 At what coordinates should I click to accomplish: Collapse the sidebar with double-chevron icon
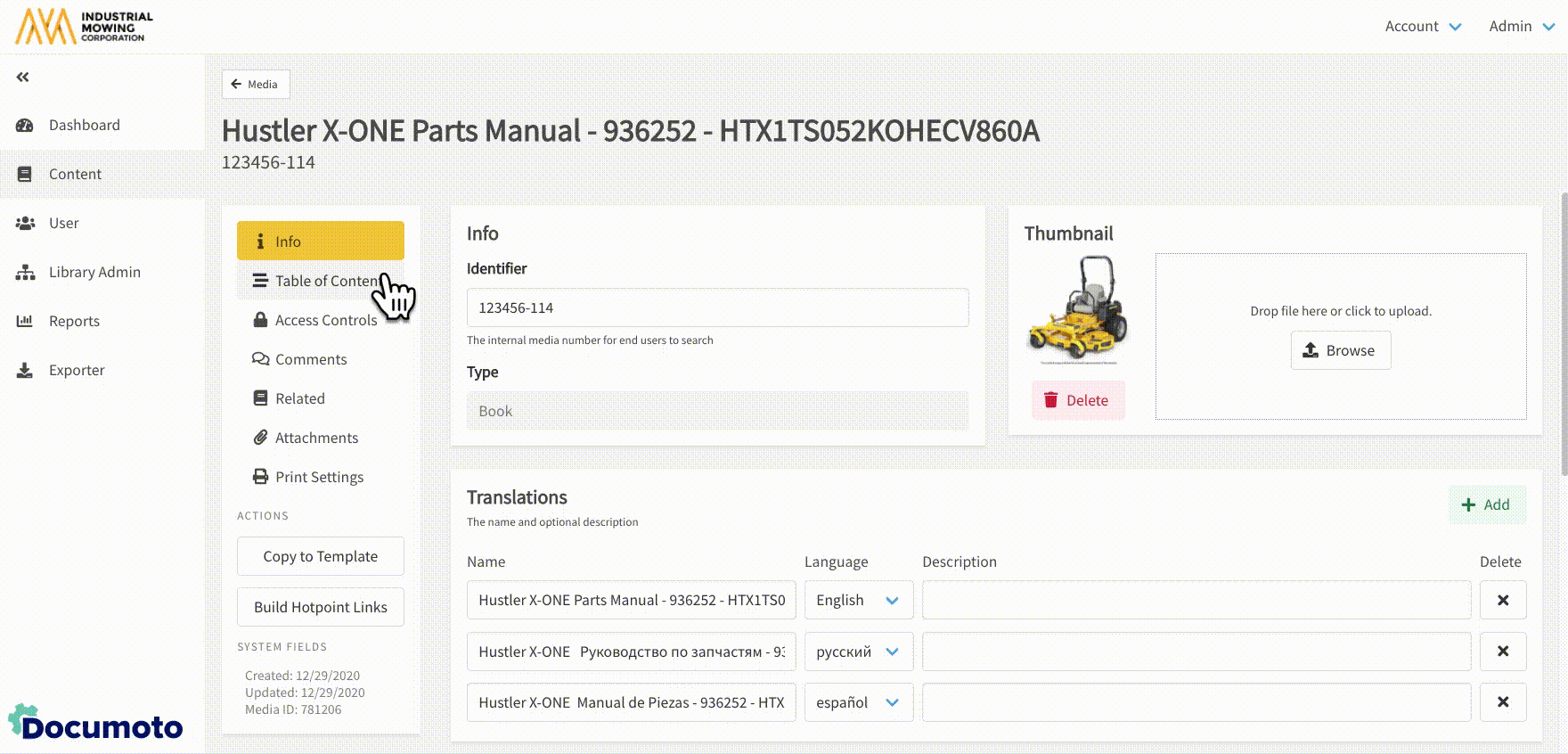point(23,78)
